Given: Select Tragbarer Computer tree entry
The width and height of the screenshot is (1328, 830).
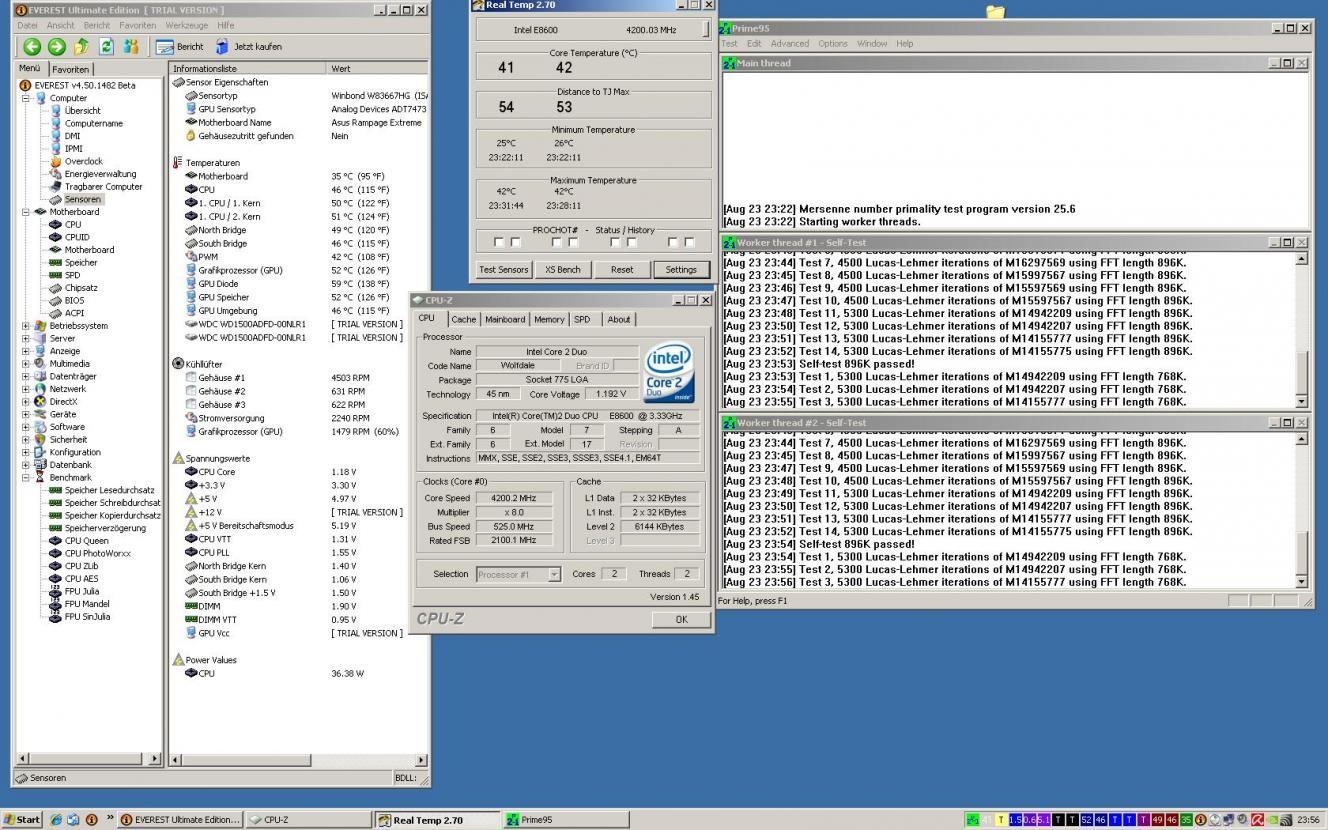Looking at the screenshot, I should tap(103, 187).
